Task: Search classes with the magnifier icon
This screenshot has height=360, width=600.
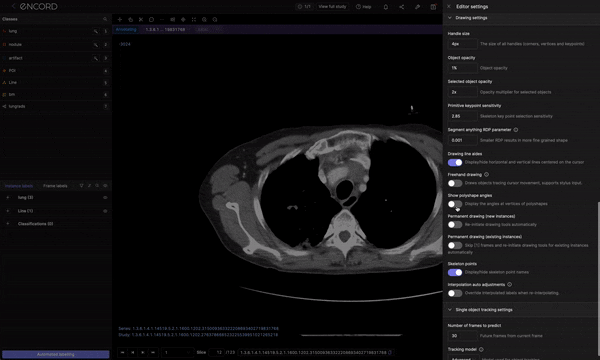Action: click(105, 19)
